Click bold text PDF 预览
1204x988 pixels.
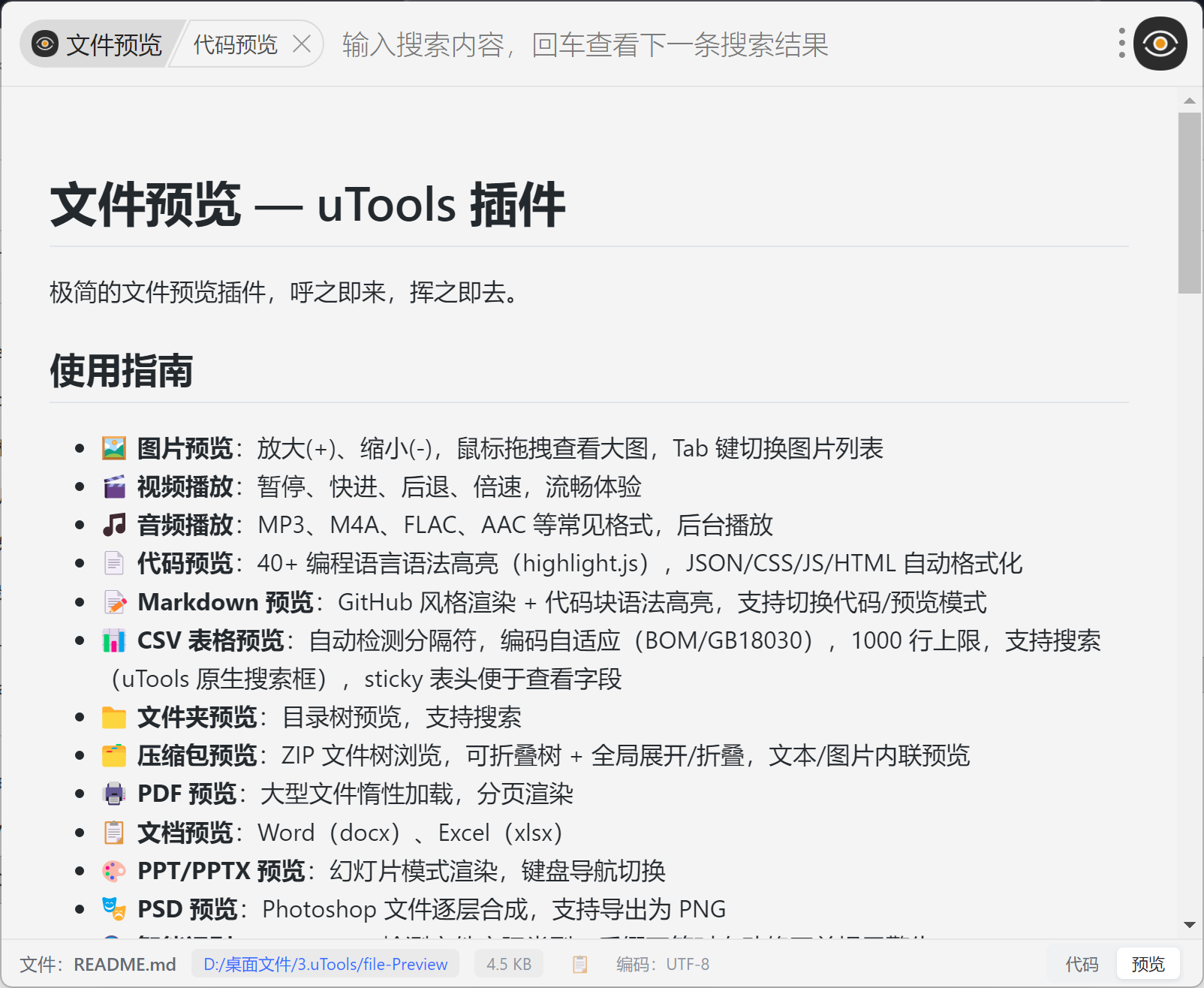point(187,794)
